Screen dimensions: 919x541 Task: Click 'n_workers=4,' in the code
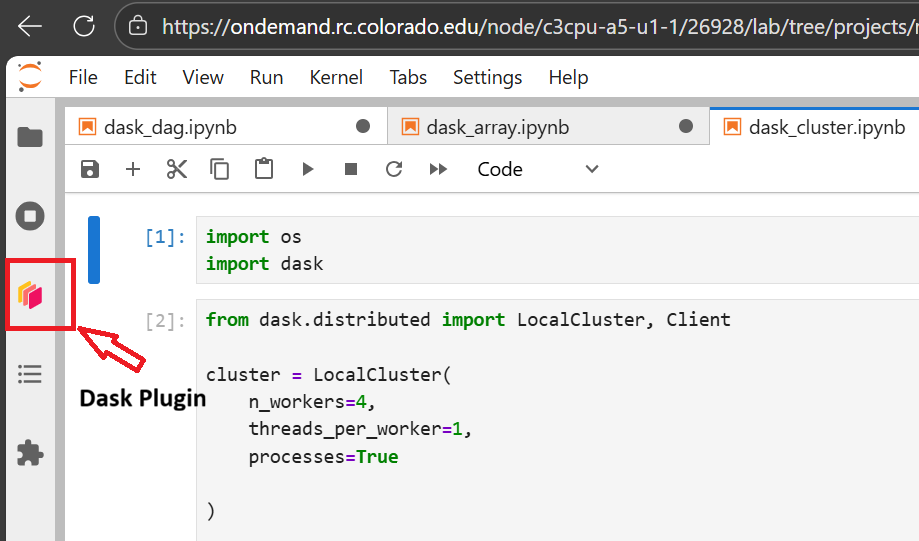pyautogui.click(x=312, y=402)
